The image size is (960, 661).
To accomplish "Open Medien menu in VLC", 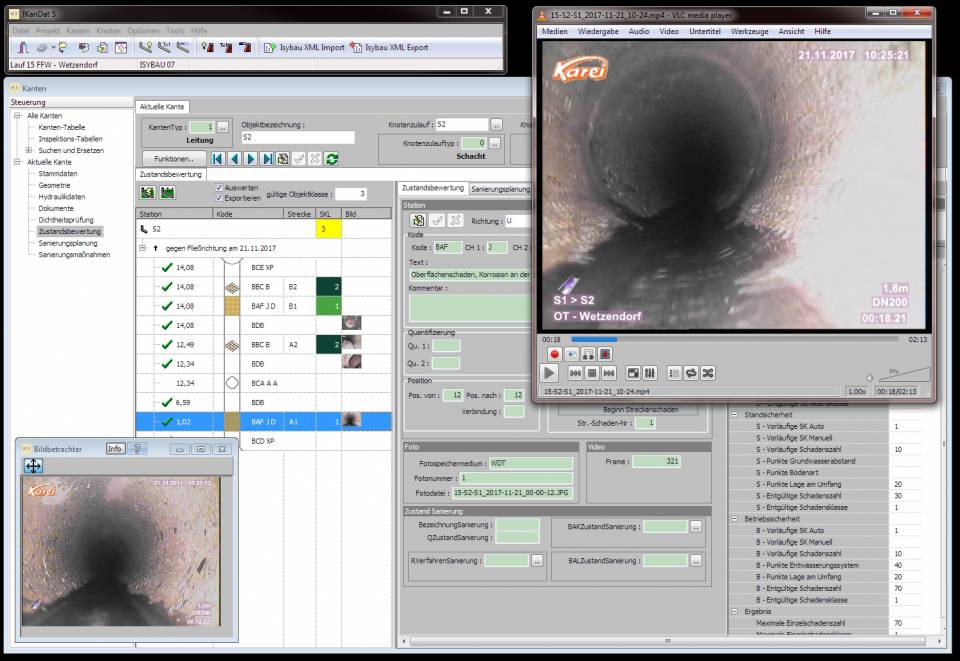I will 555,31.
